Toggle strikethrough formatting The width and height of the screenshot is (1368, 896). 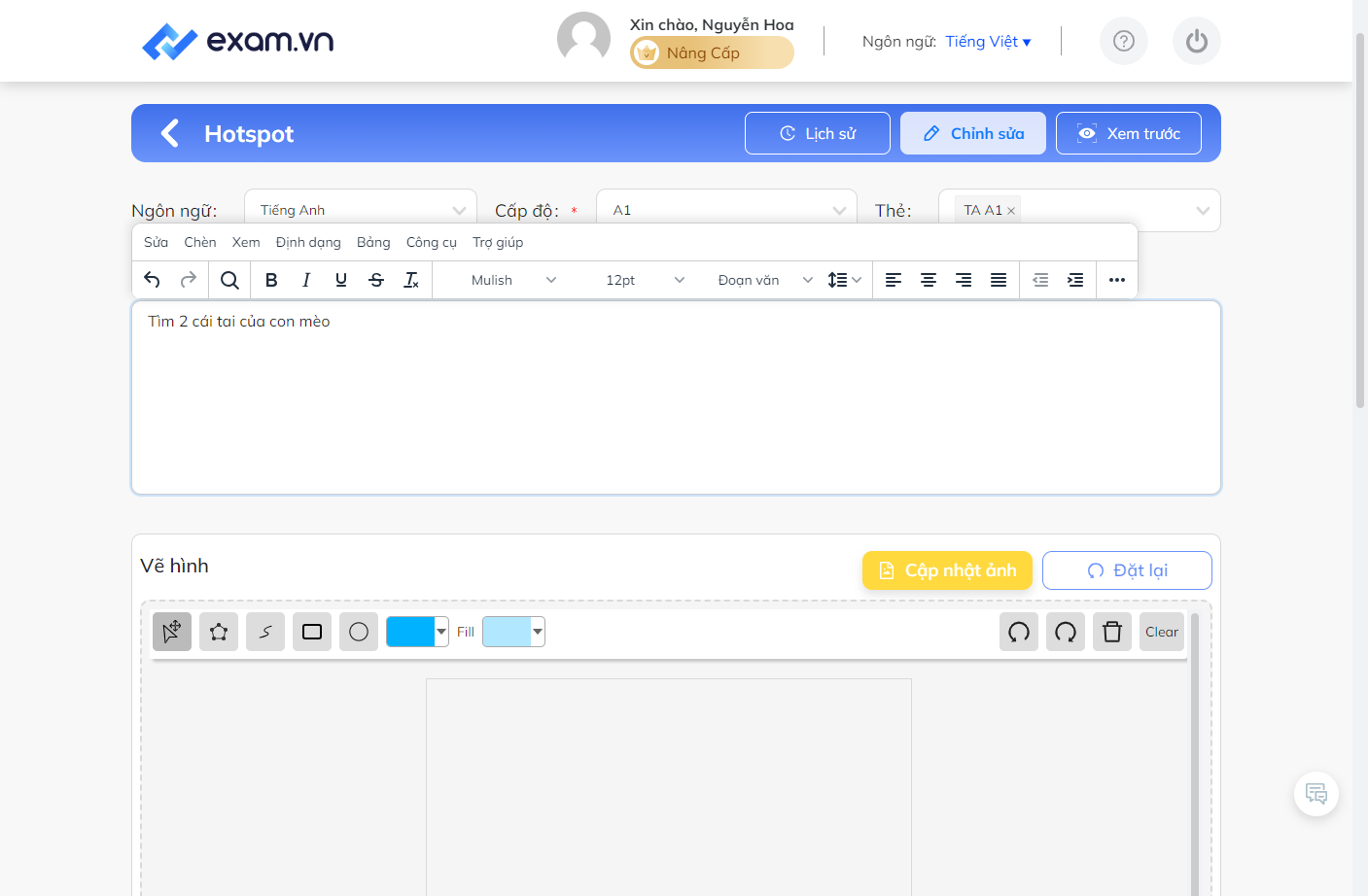click(376, 280)
